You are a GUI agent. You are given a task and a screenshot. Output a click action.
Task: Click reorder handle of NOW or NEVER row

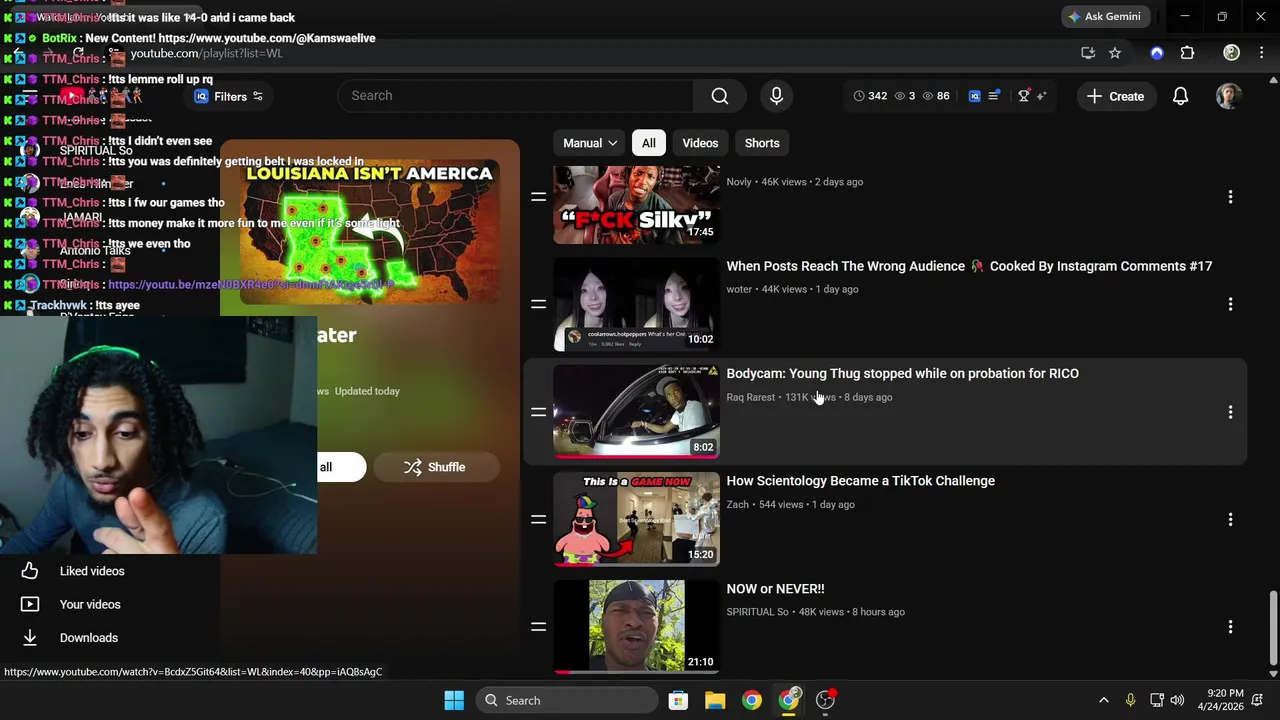[x=538, y=627]
